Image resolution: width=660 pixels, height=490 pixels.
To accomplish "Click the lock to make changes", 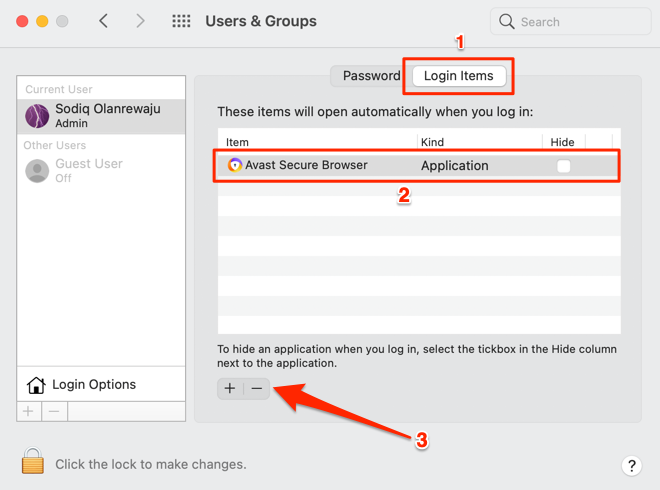I will 33,461.
